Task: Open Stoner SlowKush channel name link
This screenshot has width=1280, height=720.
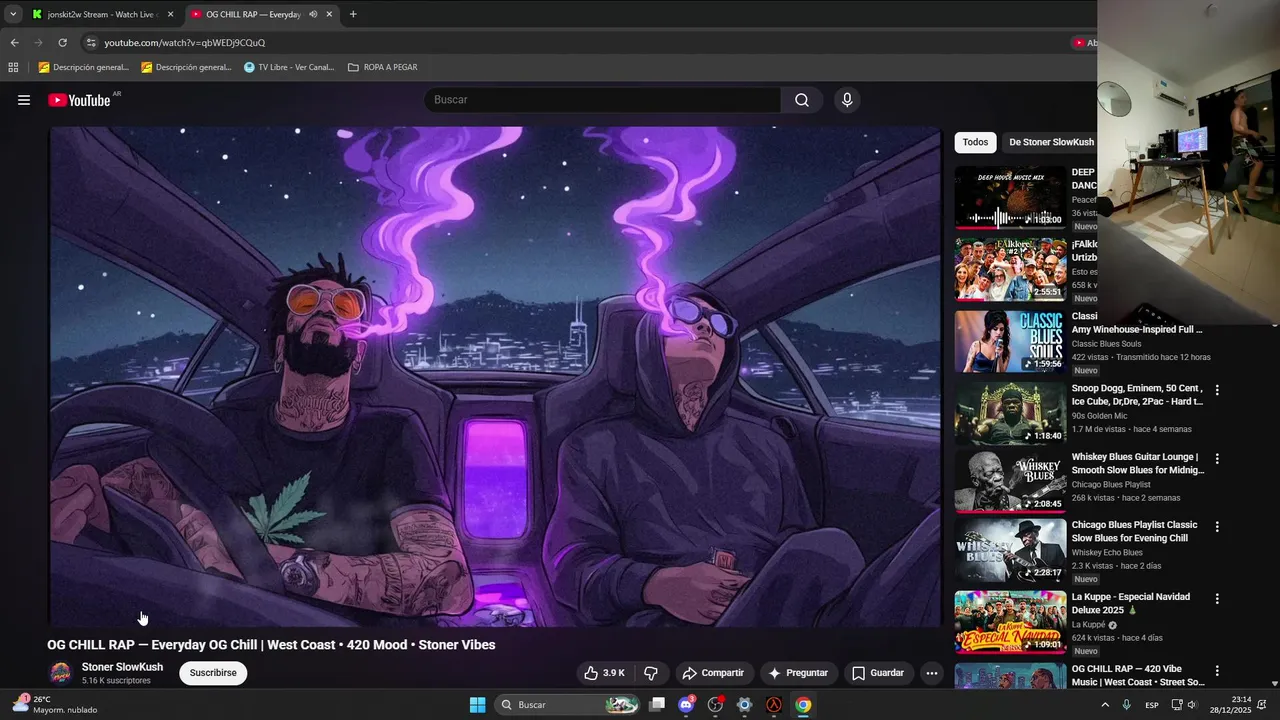Action: (122, 667)
